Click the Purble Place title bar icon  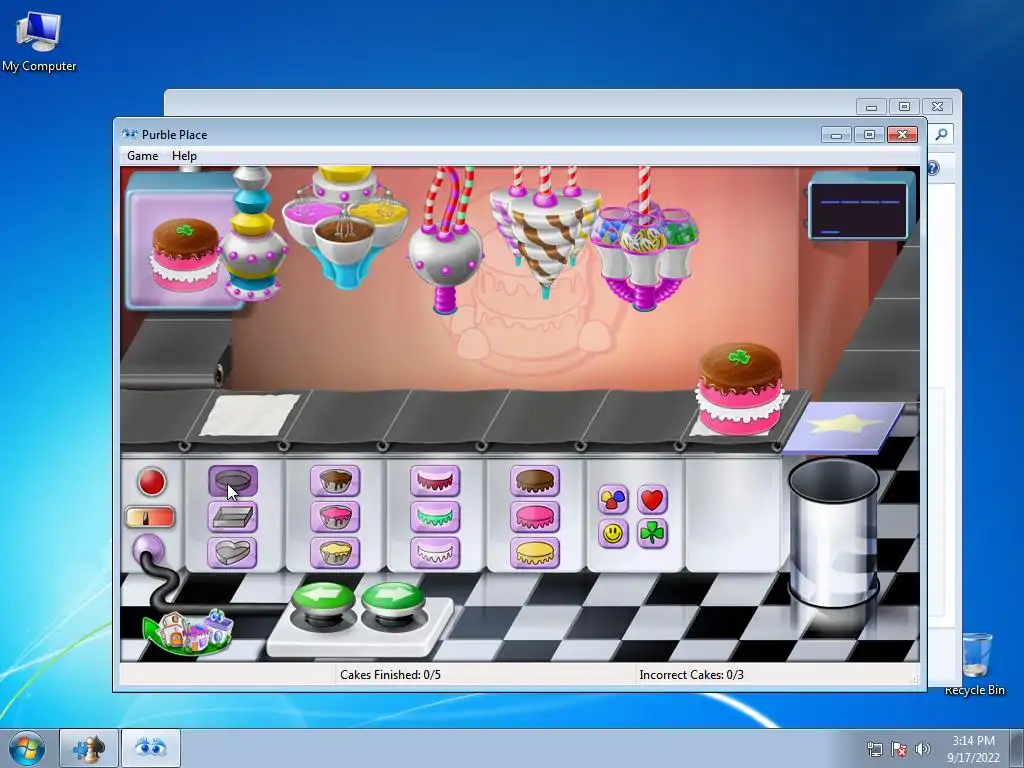pyautogui.click(x=130, y=135)
